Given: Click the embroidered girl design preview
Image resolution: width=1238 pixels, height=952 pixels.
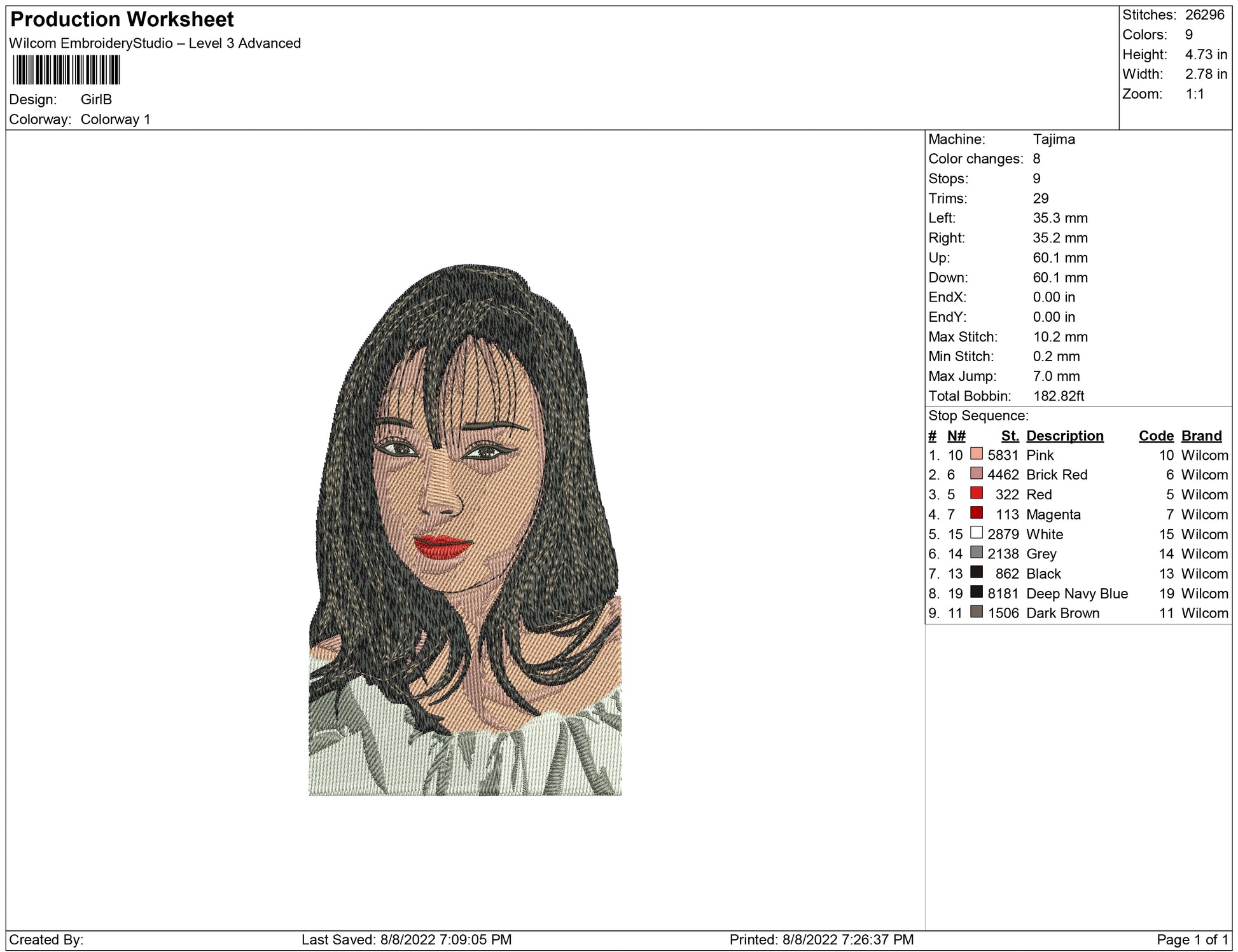Looking at the screenshot, I should coord(464,530).
